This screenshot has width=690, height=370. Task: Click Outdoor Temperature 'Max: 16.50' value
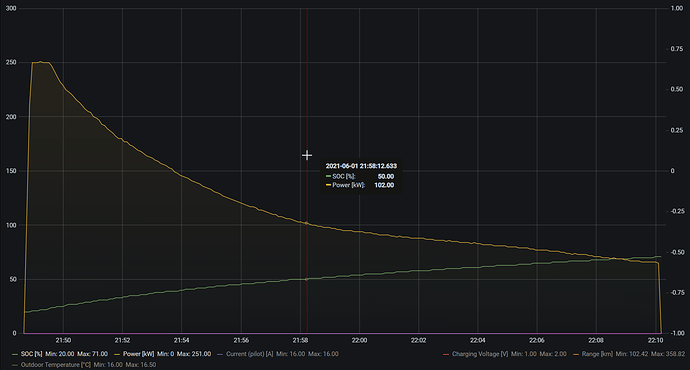[141, 365]
